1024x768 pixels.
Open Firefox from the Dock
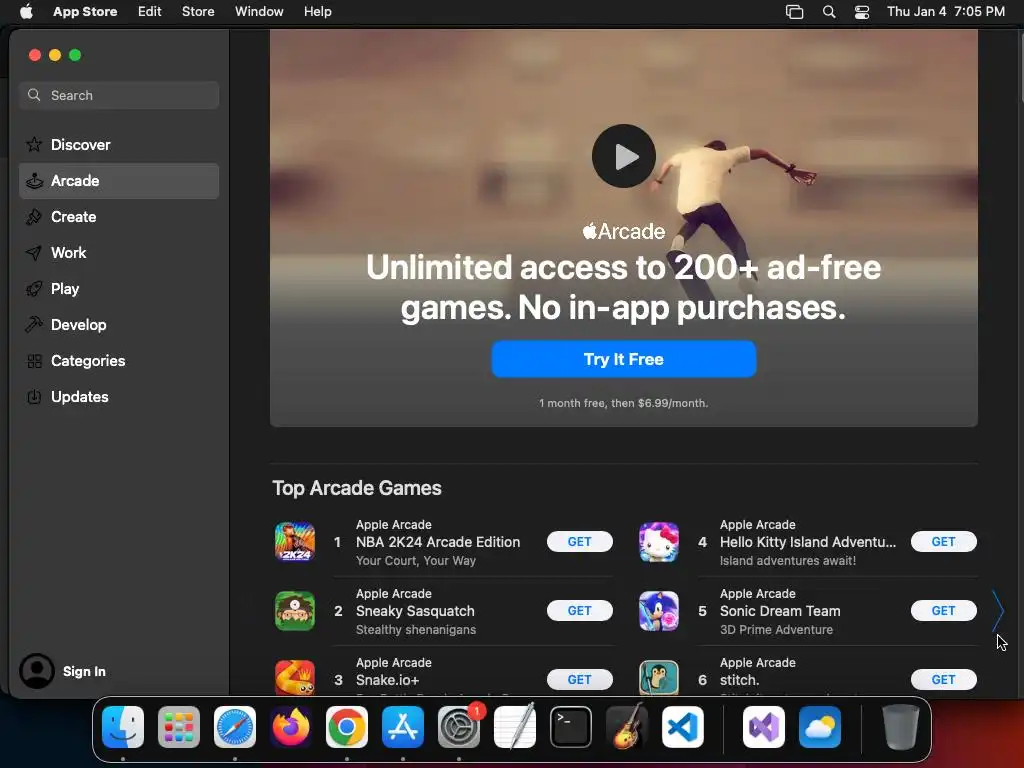[291, 727]
